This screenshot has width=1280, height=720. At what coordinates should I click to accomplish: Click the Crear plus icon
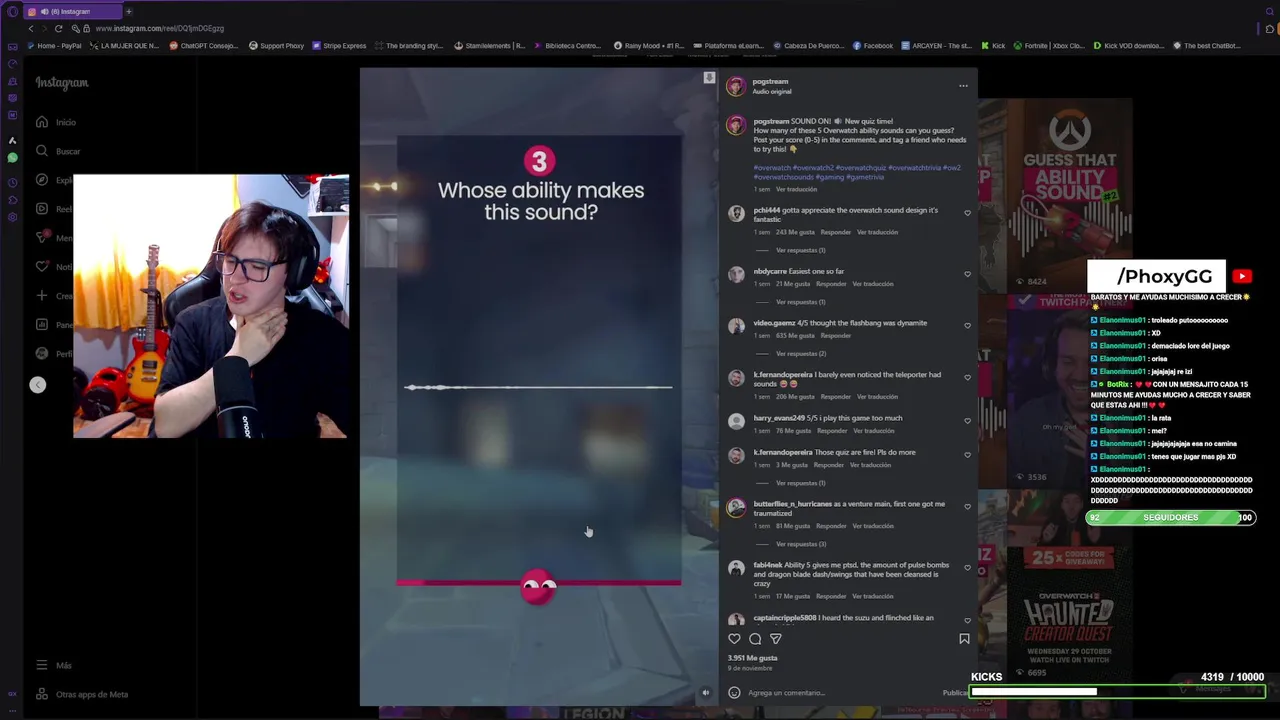42,295
